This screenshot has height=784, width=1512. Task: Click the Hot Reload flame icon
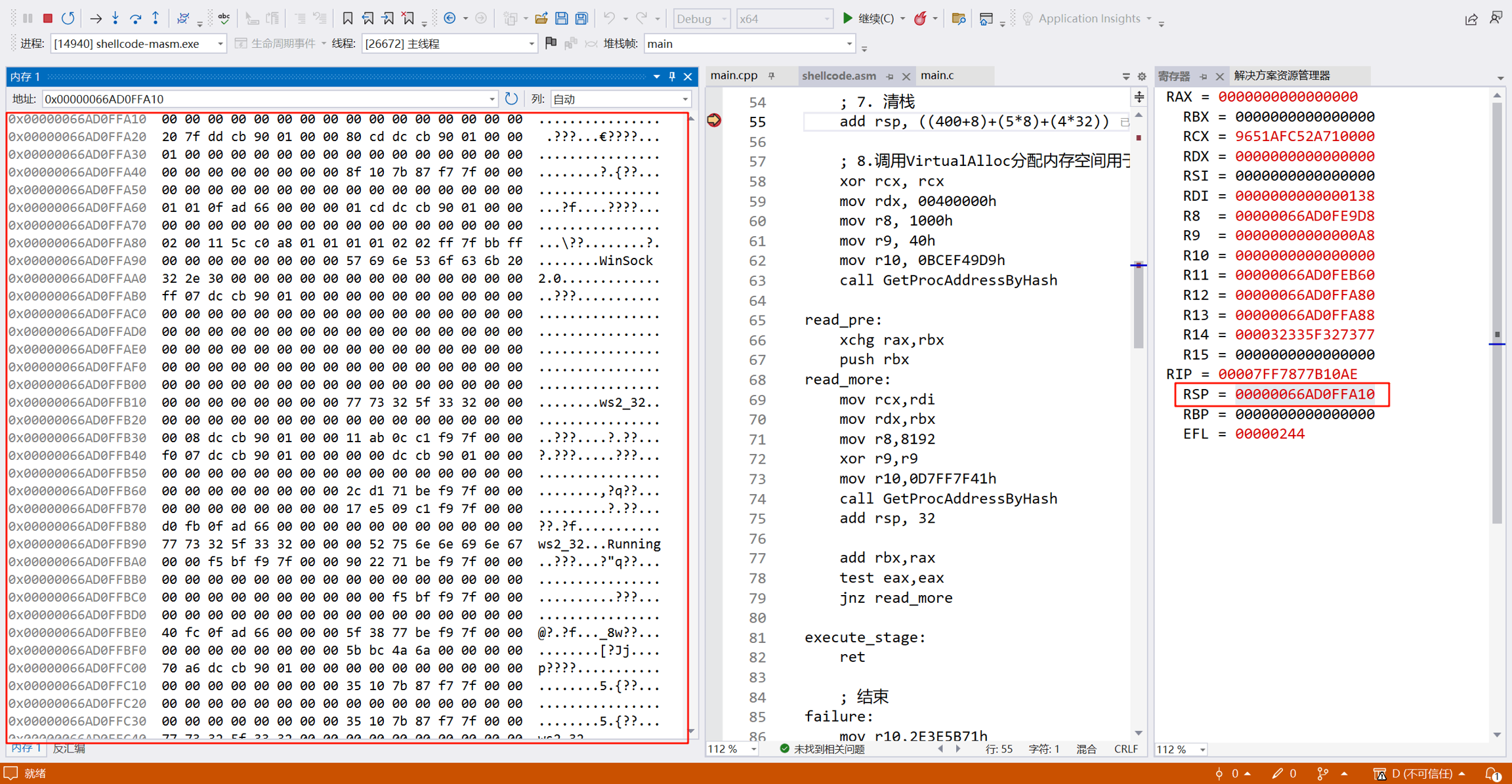pos(921,18)
